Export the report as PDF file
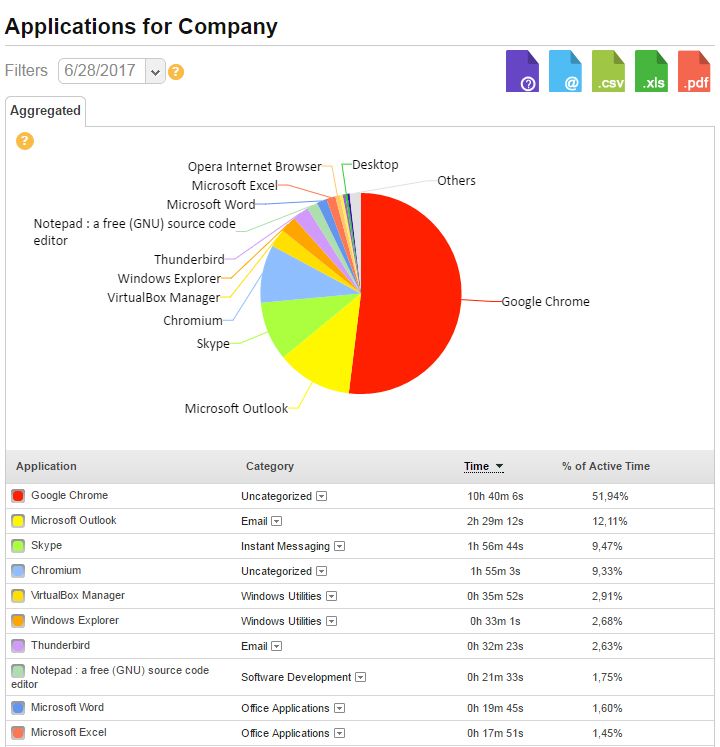Viewport: 720px width, 747px height. tap(694, 71)
